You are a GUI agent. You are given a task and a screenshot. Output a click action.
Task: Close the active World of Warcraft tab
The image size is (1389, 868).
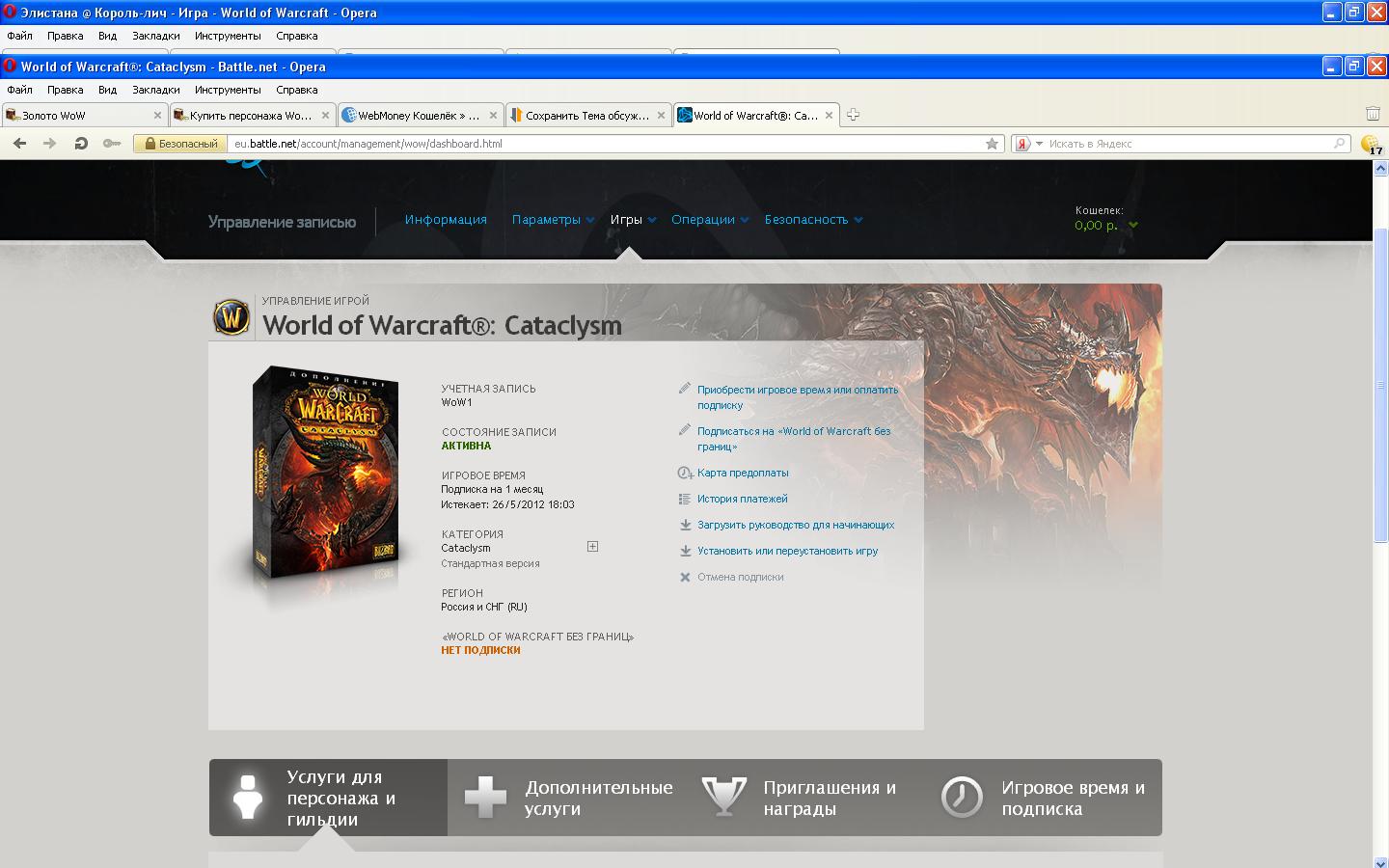pyautogui.click(x=829, y=116)
